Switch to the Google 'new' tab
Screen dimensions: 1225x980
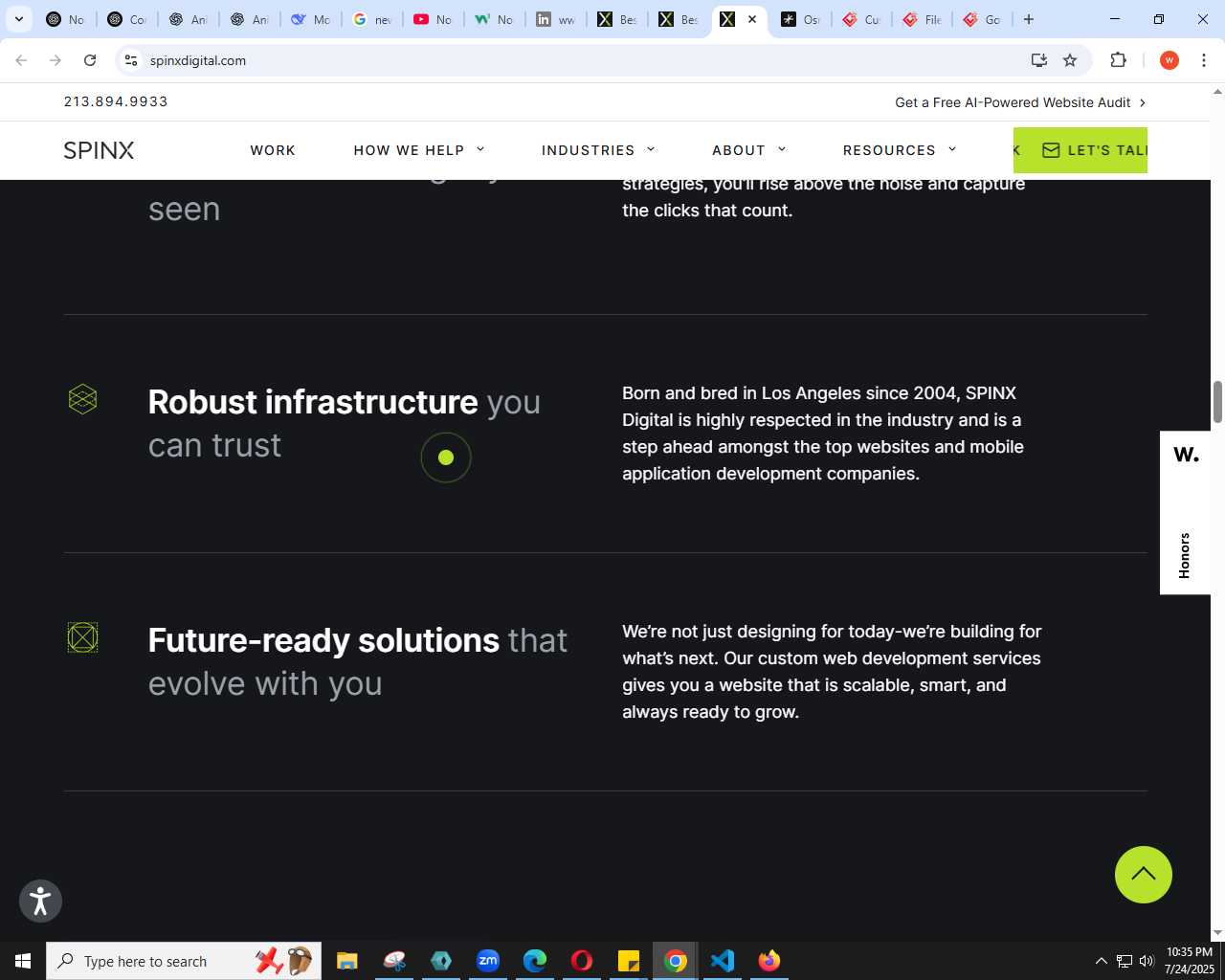pyautogui.click(x=371, y=19)
